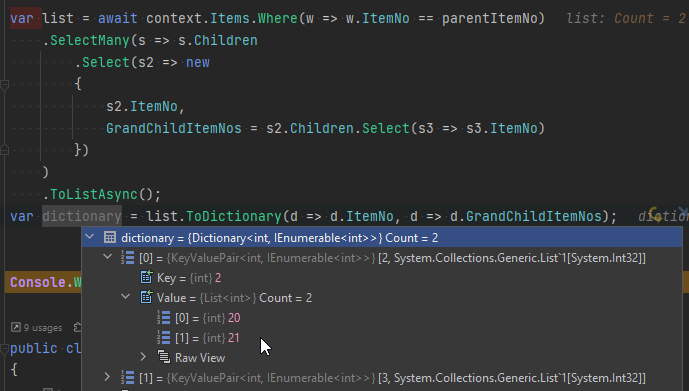Click the [1] KeyValuePair list icon
Image resolution: width=689 pixels, height=391 pixels.
point(127,377)
